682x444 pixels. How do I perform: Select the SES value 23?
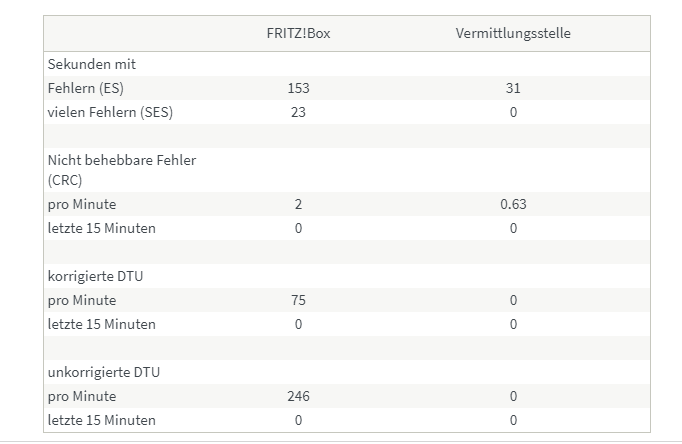pyautogui.click(x=298, y=112)
